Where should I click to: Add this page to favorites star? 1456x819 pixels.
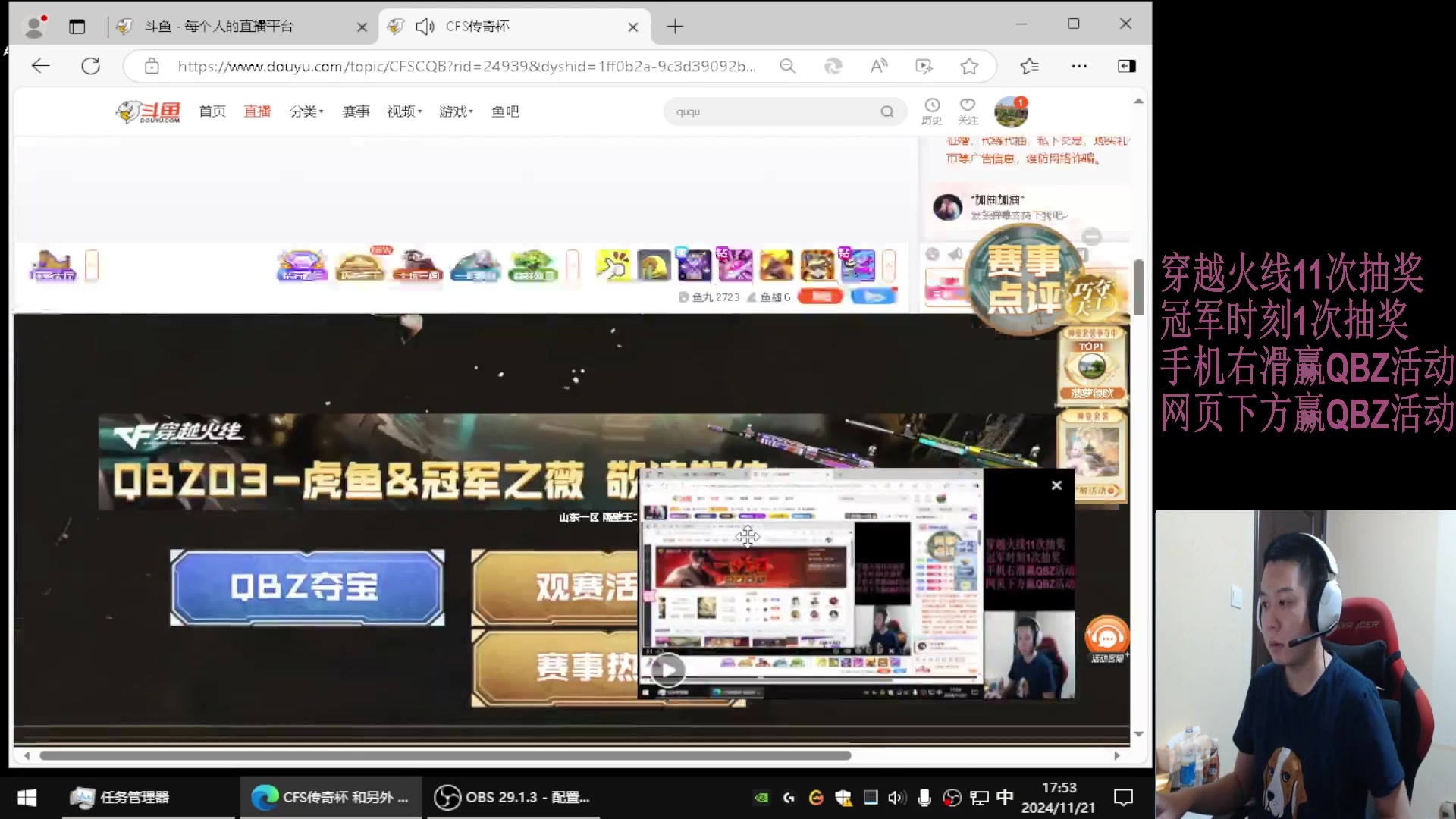coord(969,66)
